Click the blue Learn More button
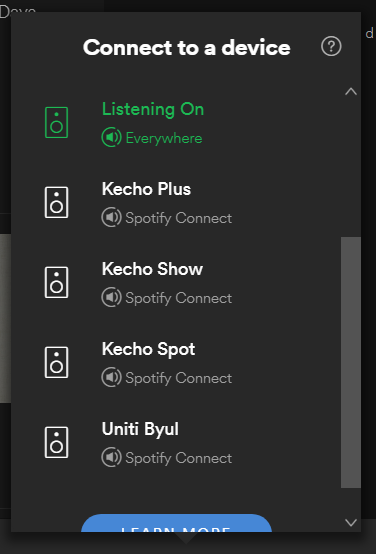This screenshot has height=554, width=376. coord(176,523)
